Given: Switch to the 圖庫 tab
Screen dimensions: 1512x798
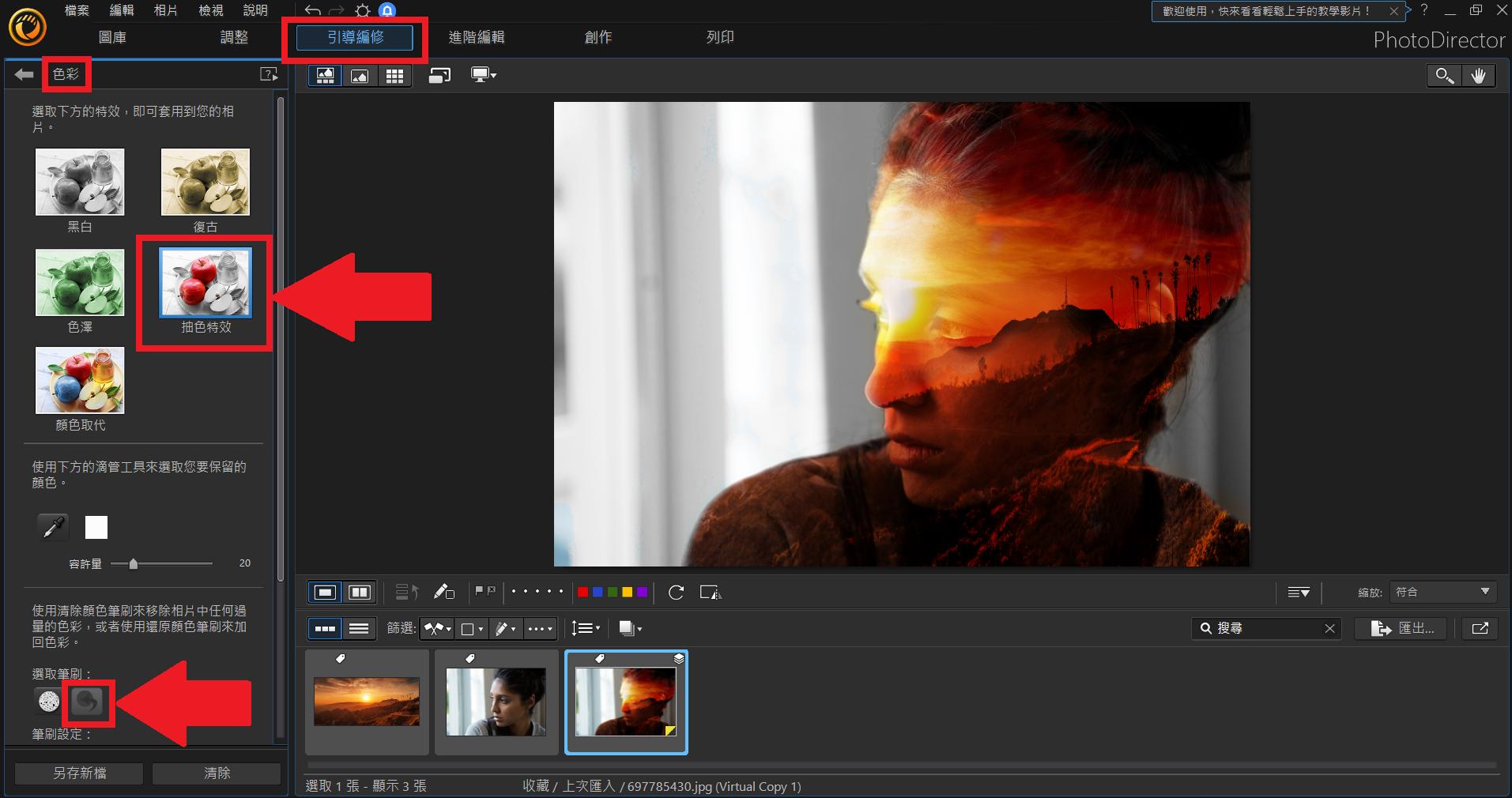Looking at the screenshot, I should (x=112, y=37).
